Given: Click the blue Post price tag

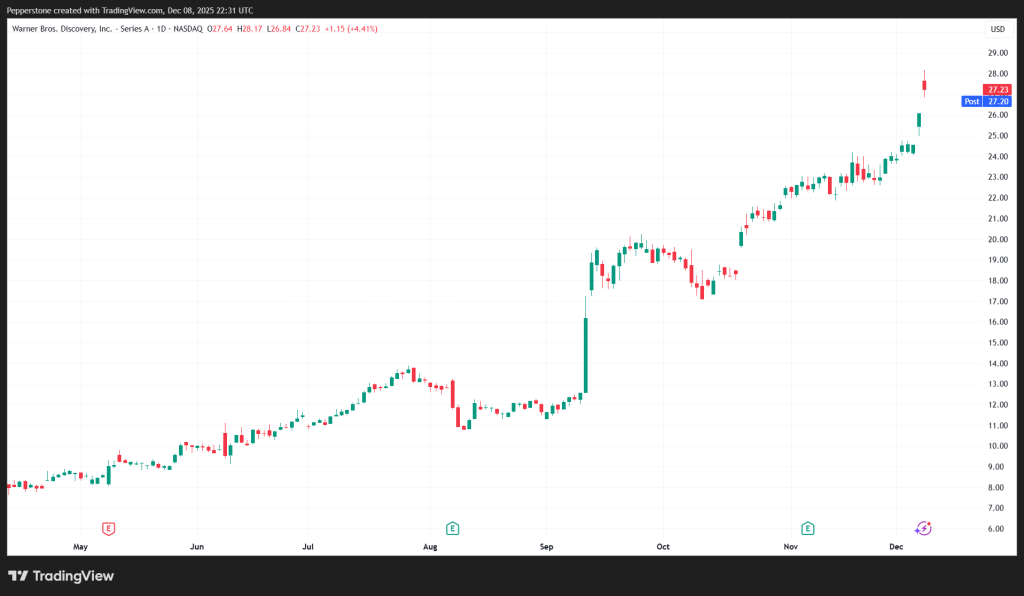Looking at the screenshot, I should 971,101.
